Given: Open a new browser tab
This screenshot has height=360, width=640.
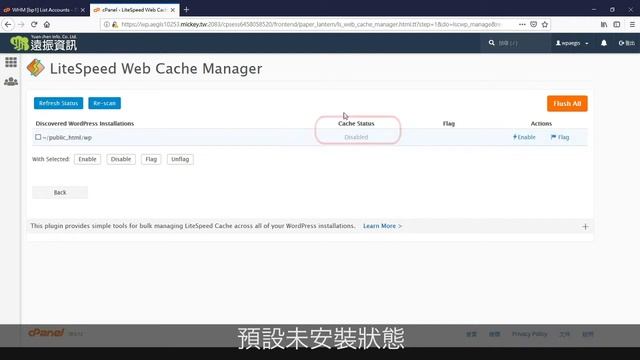Looking at the screenshot, I should point(187,9).
